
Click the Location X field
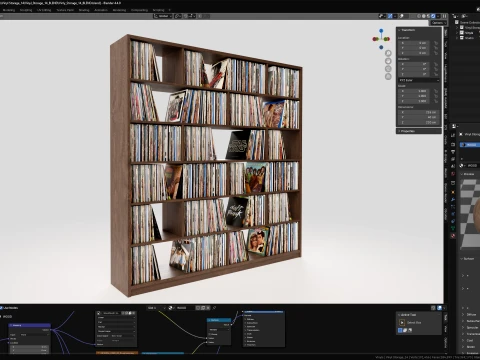coord(415,43)
